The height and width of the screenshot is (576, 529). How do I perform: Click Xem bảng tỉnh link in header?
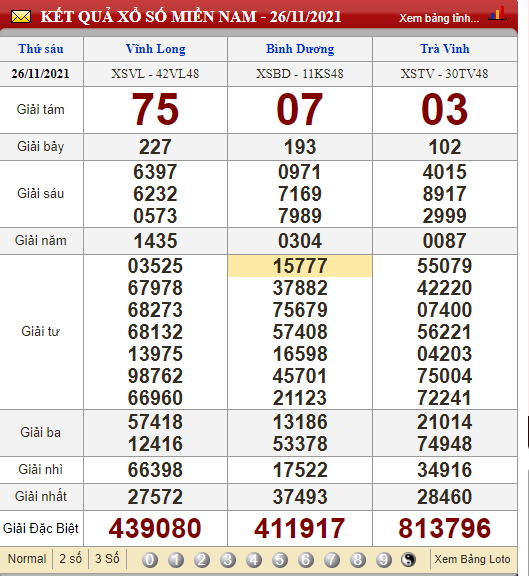tap(439, 18)
